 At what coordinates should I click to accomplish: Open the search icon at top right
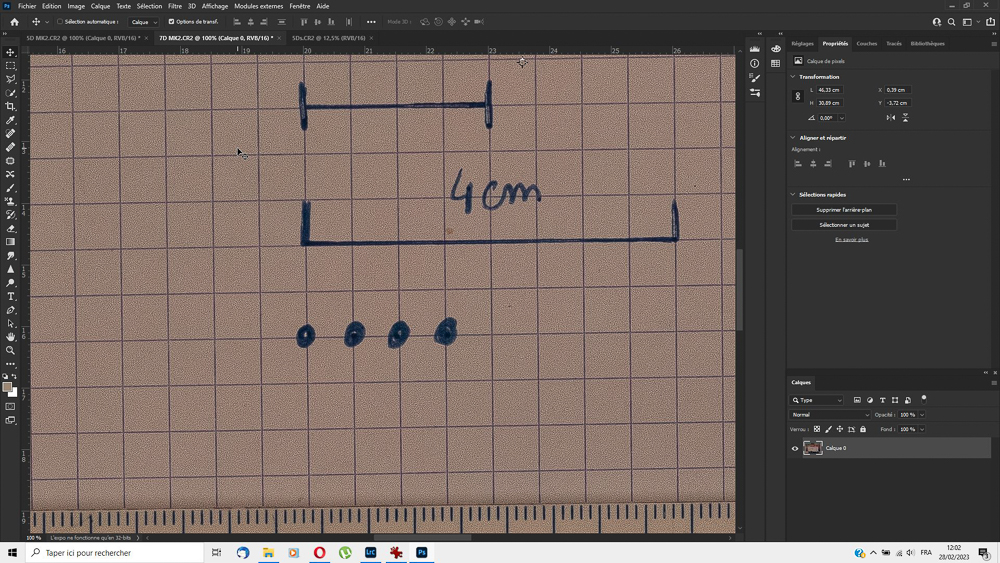tap(952, 22)
